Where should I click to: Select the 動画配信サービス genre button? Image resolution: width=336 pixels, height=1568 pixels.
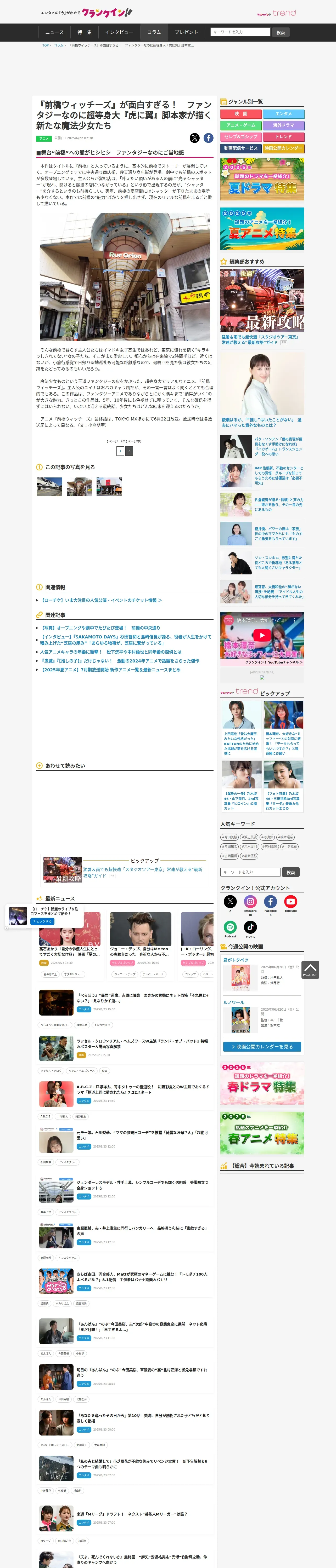tap(241, 148)
